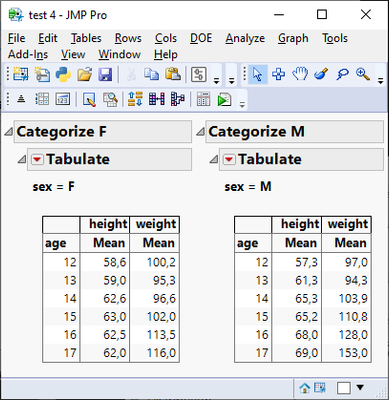Click the Paste clipboard icon
The width and height of the screenshot is (389, 400).
coord(173,74)
